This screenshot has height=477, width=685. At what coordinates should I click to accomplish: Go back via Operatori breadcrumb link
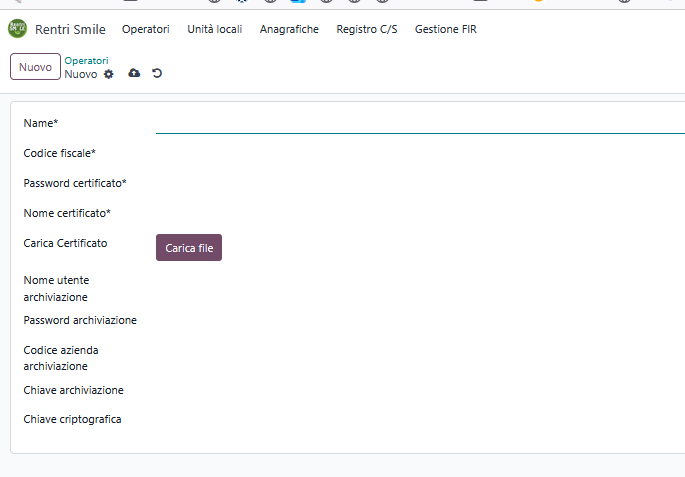click(86, 61)
